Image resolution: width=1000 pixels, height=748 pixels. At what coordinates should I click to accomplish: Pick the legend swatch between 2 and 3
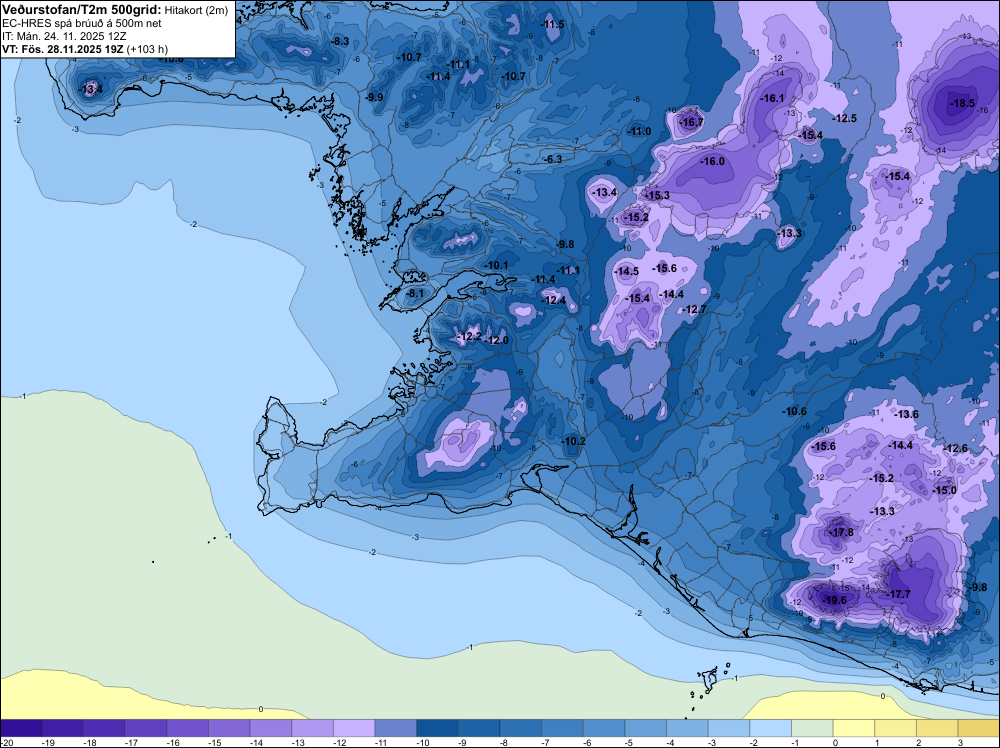tap(938, 728)
